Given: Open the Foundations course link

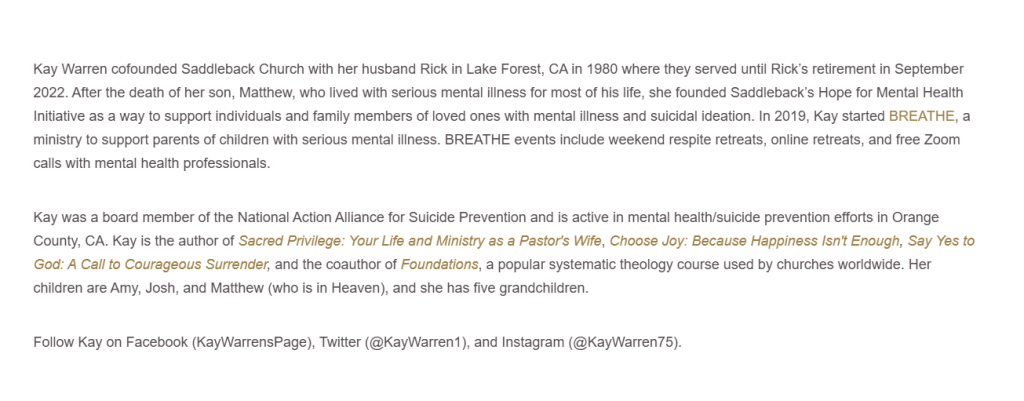Looking at the screenshot, I should pyautogui.click(x=439, y=265).
